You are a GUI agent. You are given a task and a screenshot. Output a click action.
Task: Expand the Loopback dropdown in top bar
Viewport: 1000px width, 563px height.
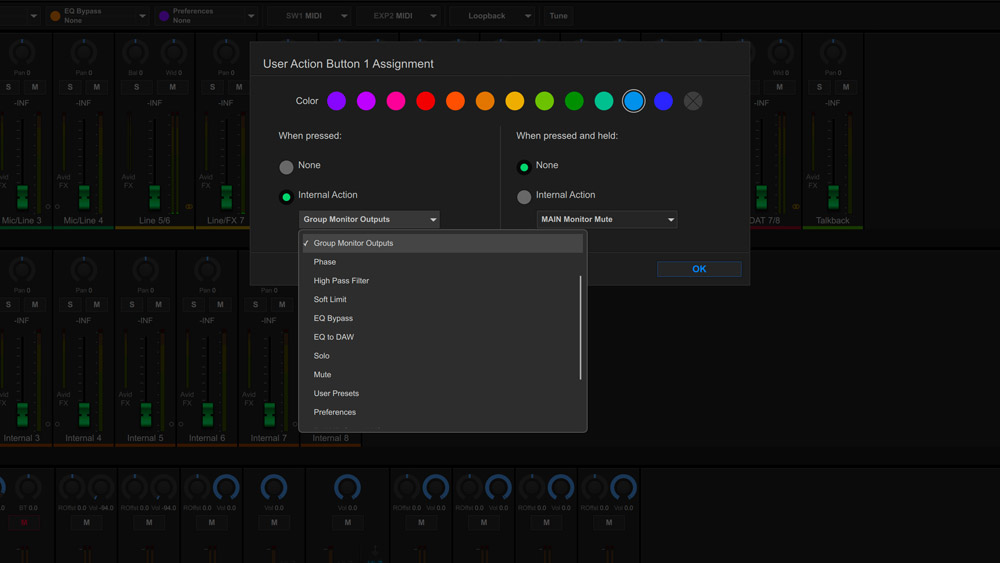(527, 16)
